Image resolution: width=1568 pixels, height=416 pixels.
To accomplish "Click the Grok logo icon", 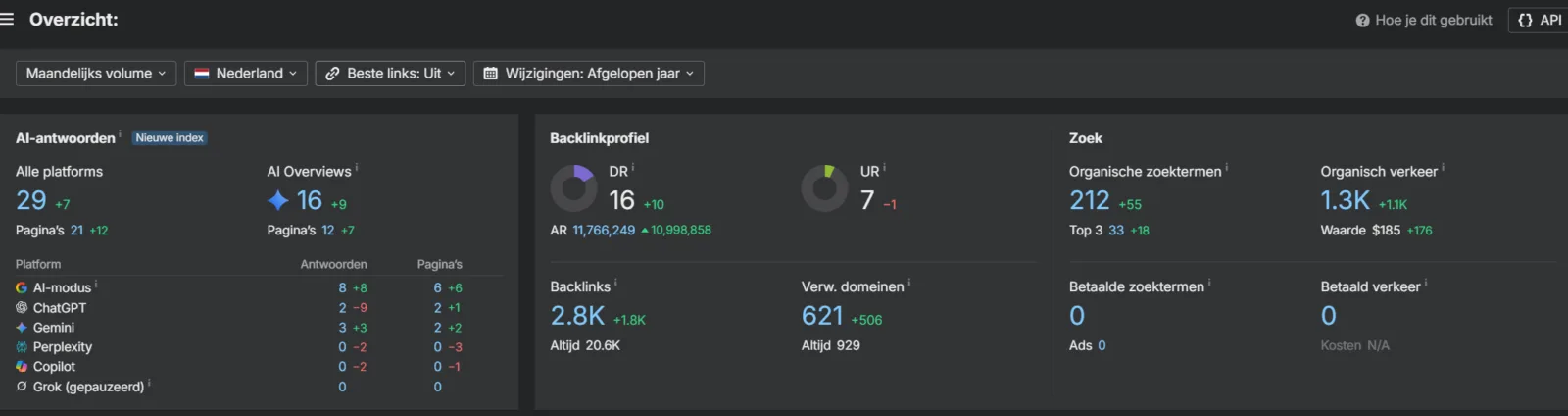I will pos(22,387).
